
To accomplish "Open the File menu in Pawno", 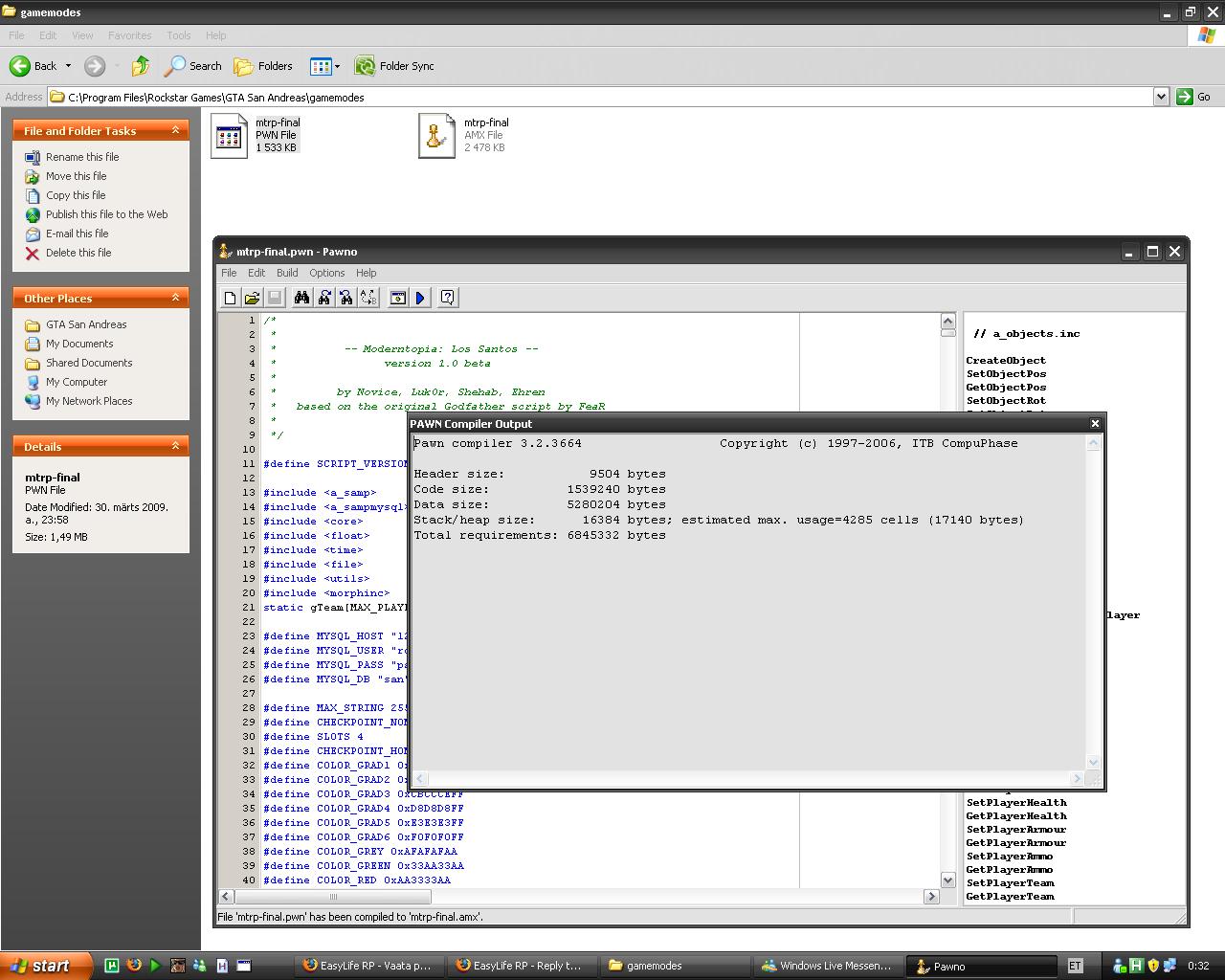I will [229, 273].
